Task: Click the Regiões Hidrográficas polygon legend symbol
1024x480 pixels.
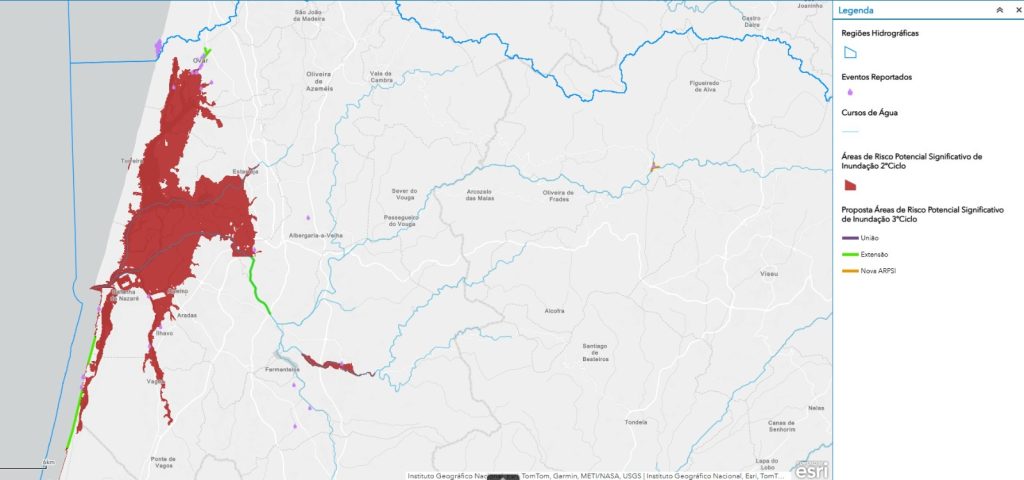Action: coord(850,53)
